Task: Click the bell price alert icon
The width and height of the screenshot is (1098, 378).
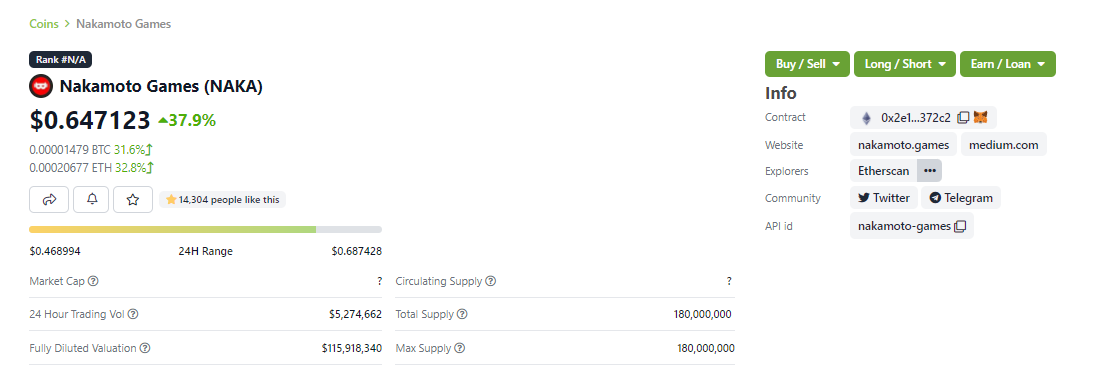Action: pyautogui.click(x=92, y=200)
